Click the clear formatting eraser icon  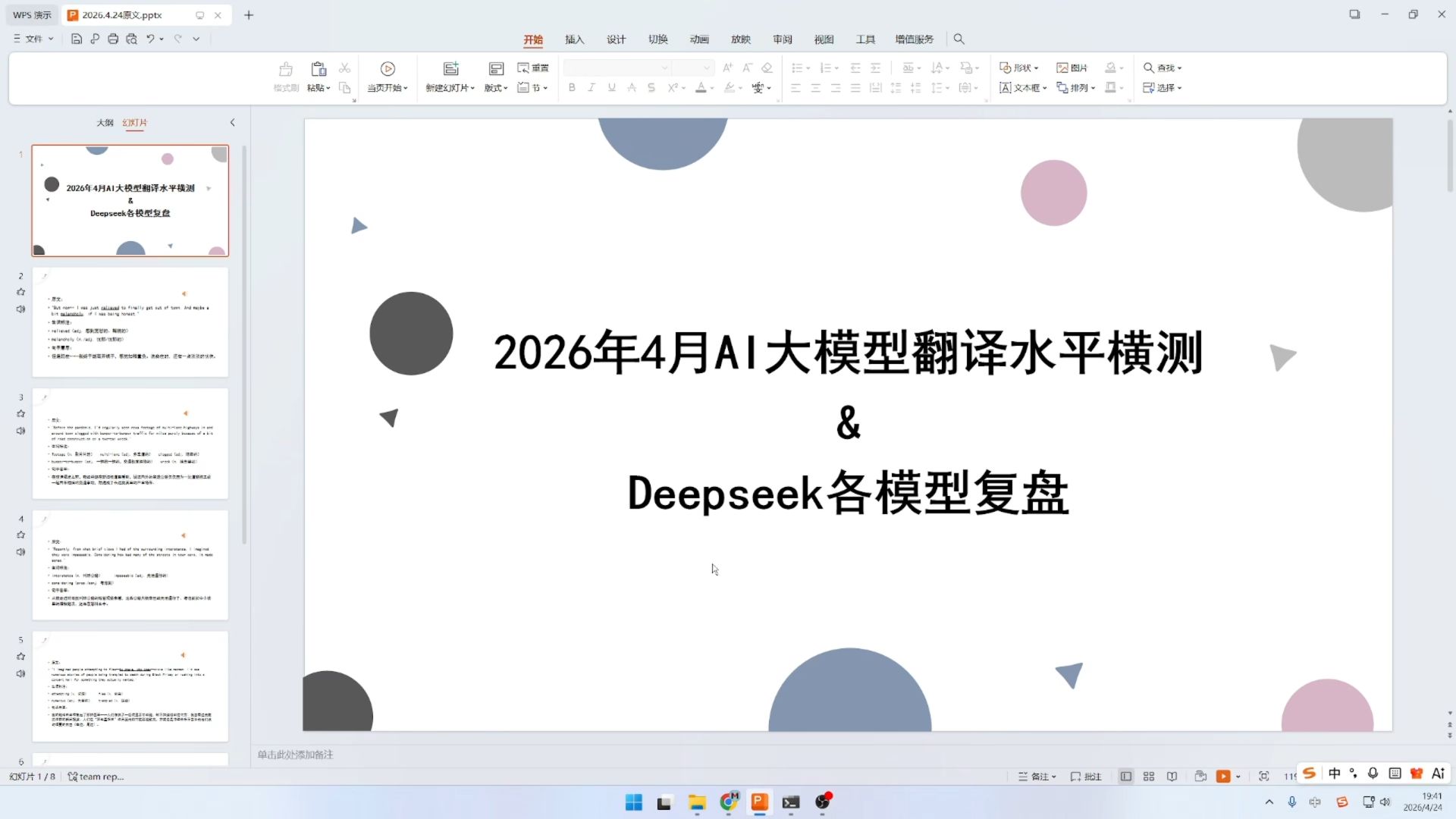click(767, 68)
